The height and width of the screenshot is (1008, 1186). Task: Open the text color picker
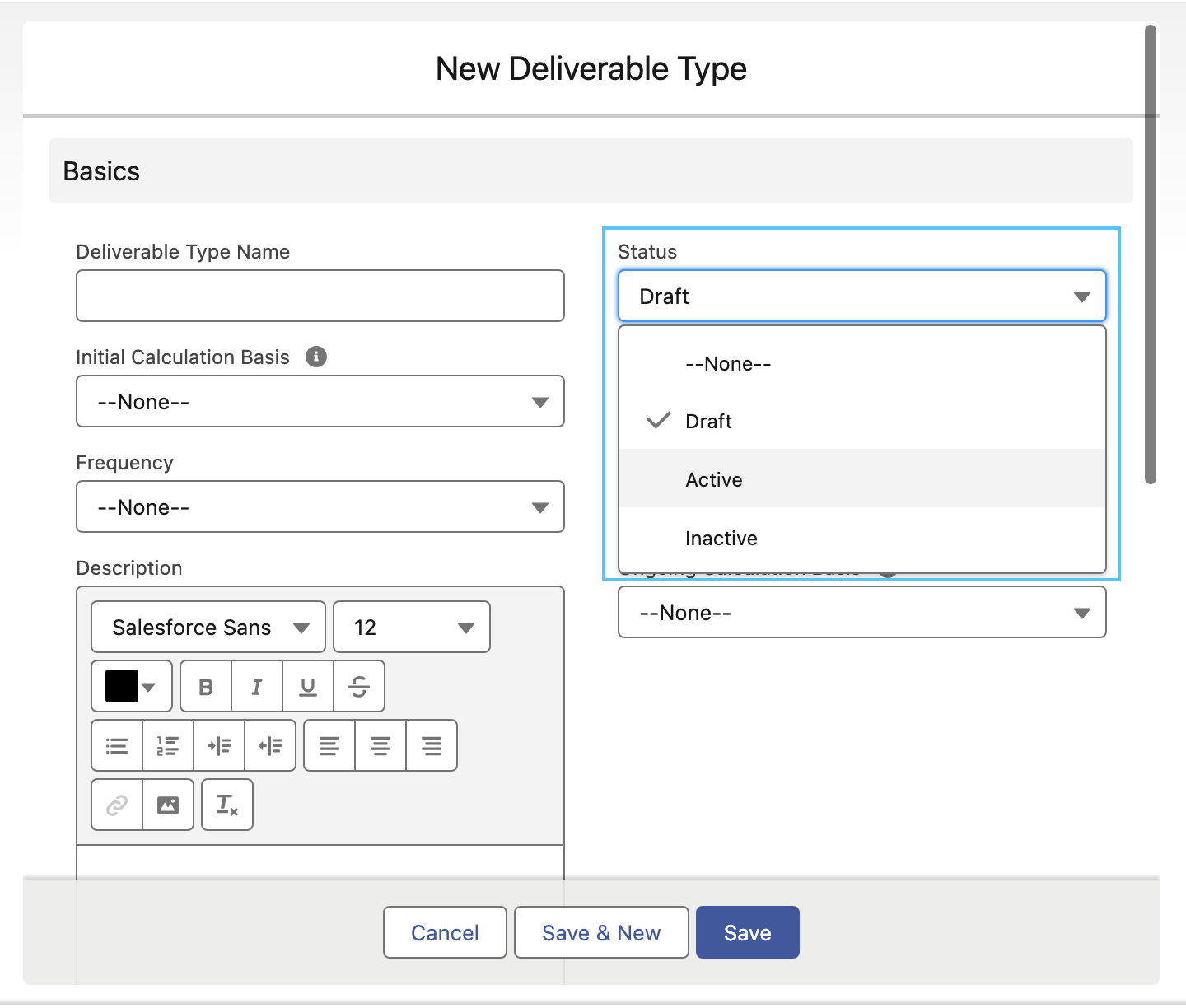[x=132, y=686]
